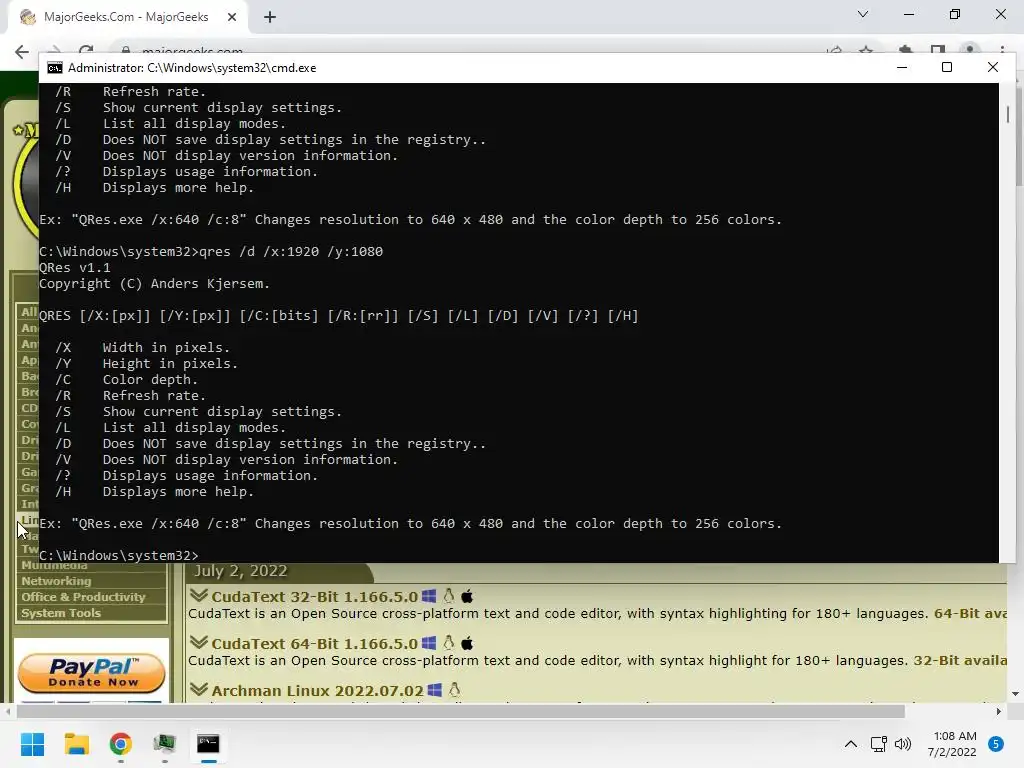Click the July 2, 2022 date header
1024x768 pixels.
[x=241, y=571]
